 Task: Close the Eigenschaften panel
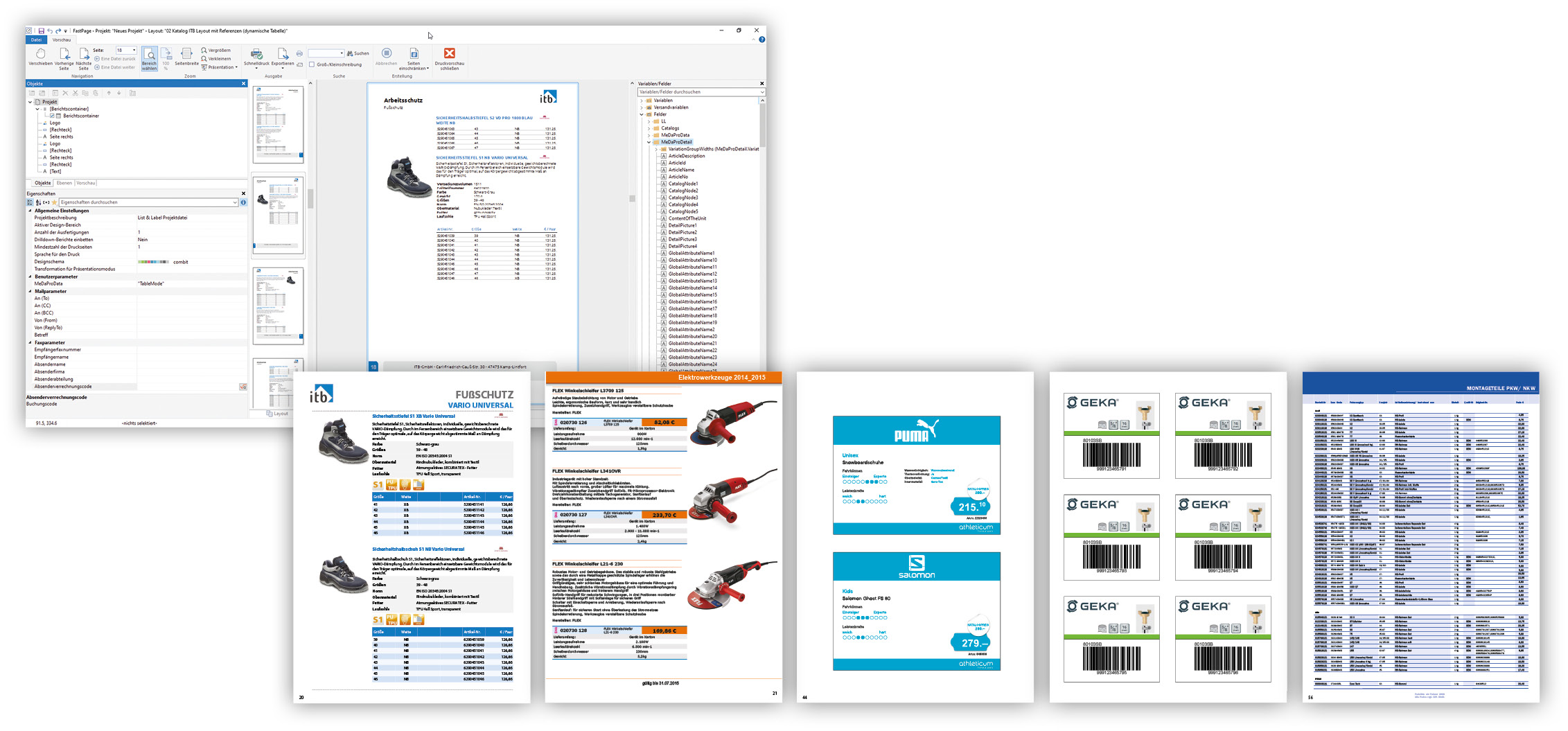pyautogui.click(x=243, y=193)
